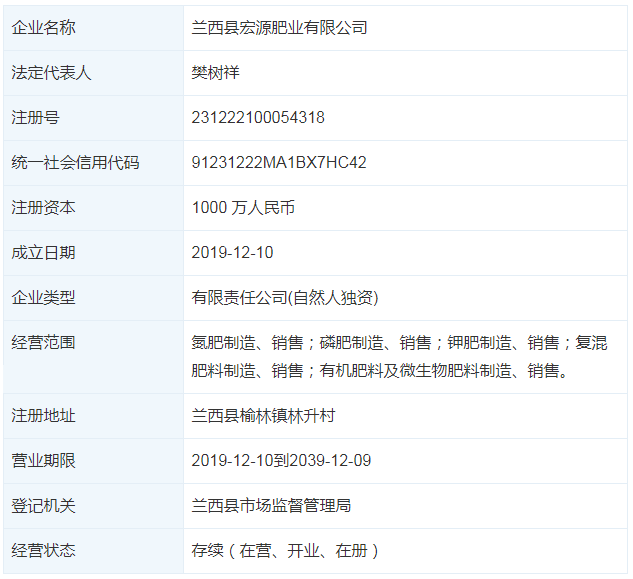Image resolution: width=633 pixels, height=579 pixels.
Task: Select the 经营范围 label cell
Action: [x=43, y=343]
